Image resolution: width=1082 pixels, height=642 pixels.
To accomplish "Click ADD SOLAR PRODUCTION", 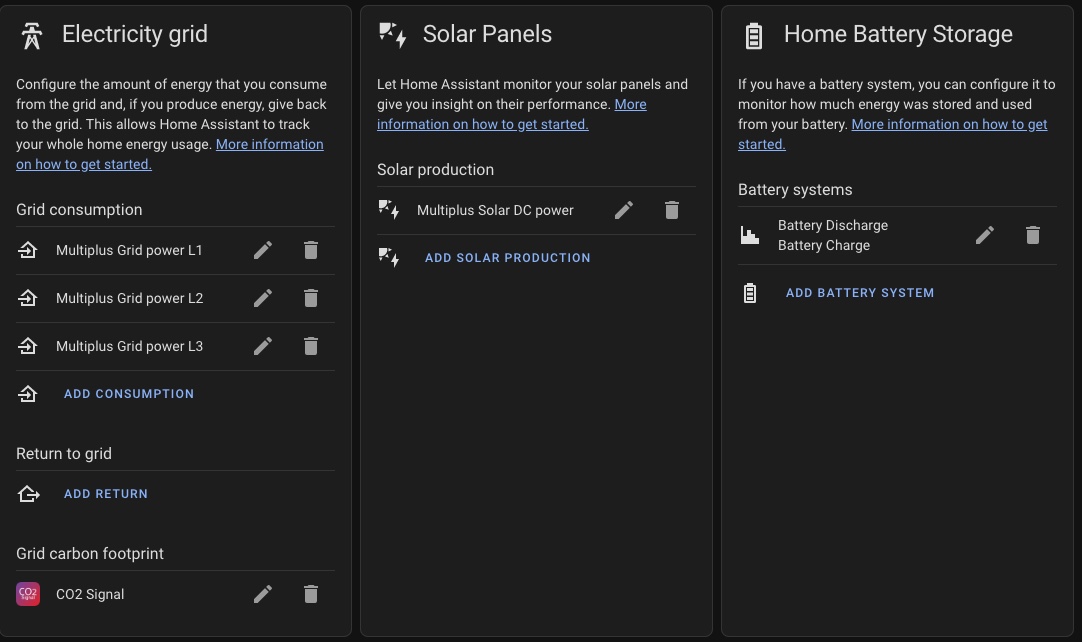I will point(507,257).
